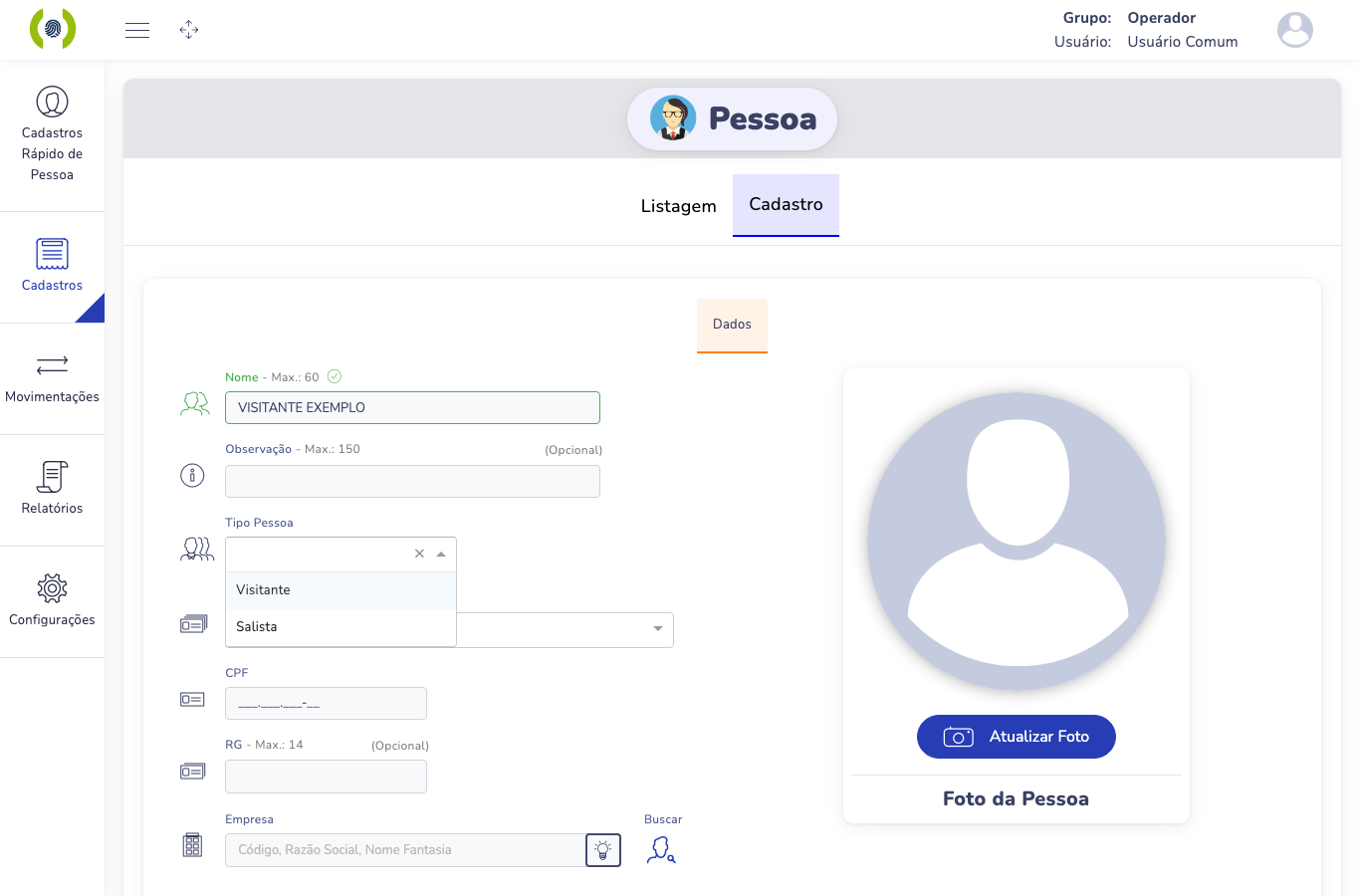This screenshot has height=896, width=1360.
Task: Click into the CPF input field
Action: pyautogui.click(x=326, y=704)
